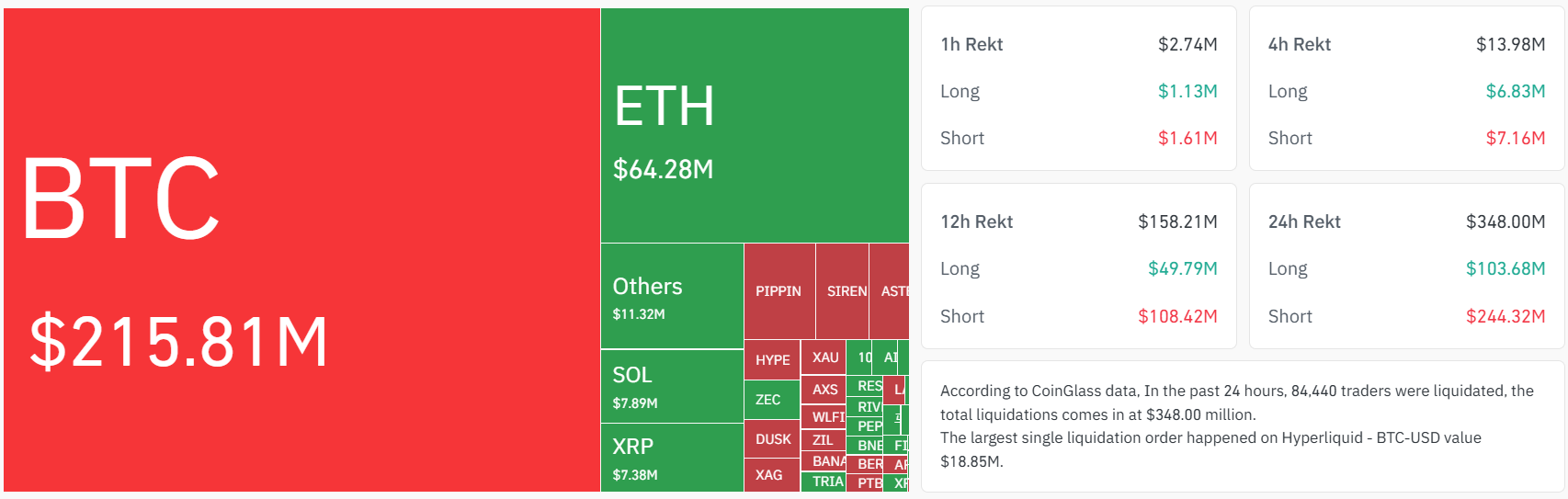The width and height of the screenshot is (1568, 499).
Task: Select the 12h Rekt card
Action: pyautogui.click(x=1078, y=267)
